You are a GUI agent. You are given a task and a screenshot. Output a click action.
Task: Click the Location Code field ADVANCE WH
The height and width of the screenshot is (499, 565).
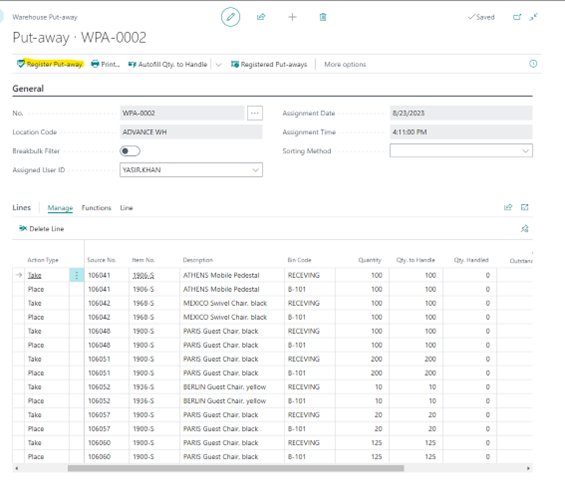click(191, 132)
